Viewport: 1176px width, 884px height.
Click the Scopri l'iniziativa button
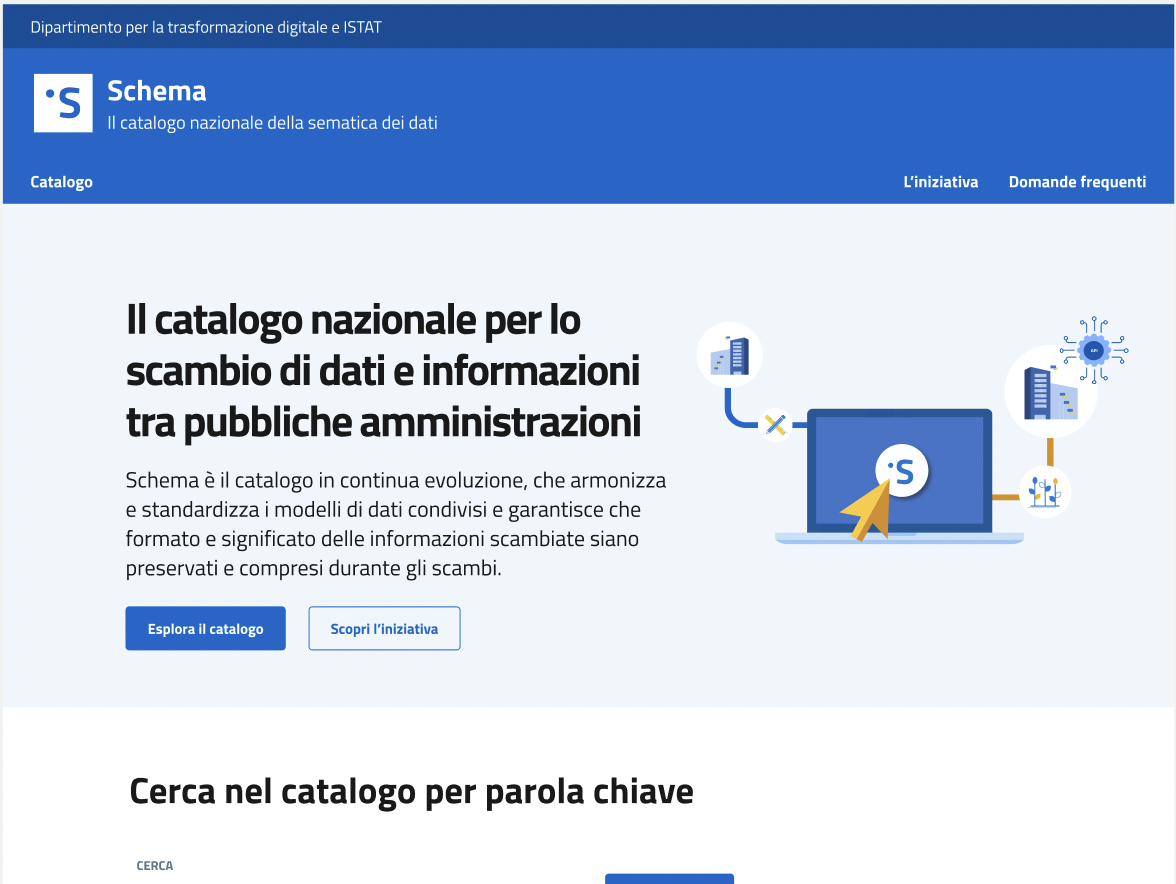pos(384,628)
